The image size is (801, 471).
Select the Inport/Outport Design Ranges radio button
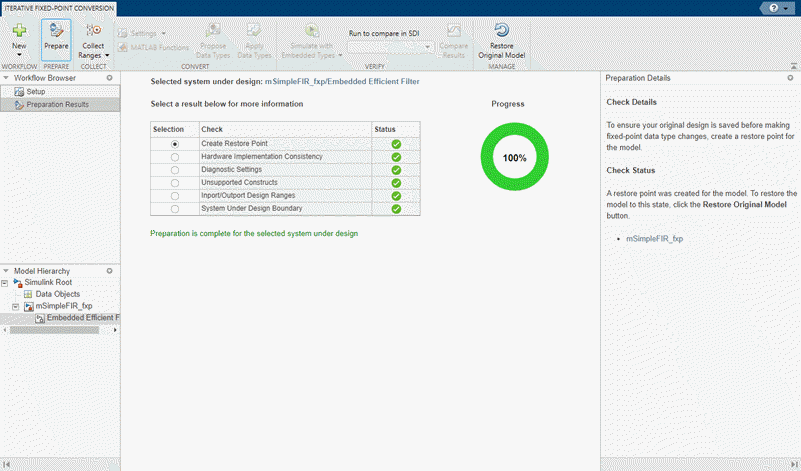tap(175, 196)
